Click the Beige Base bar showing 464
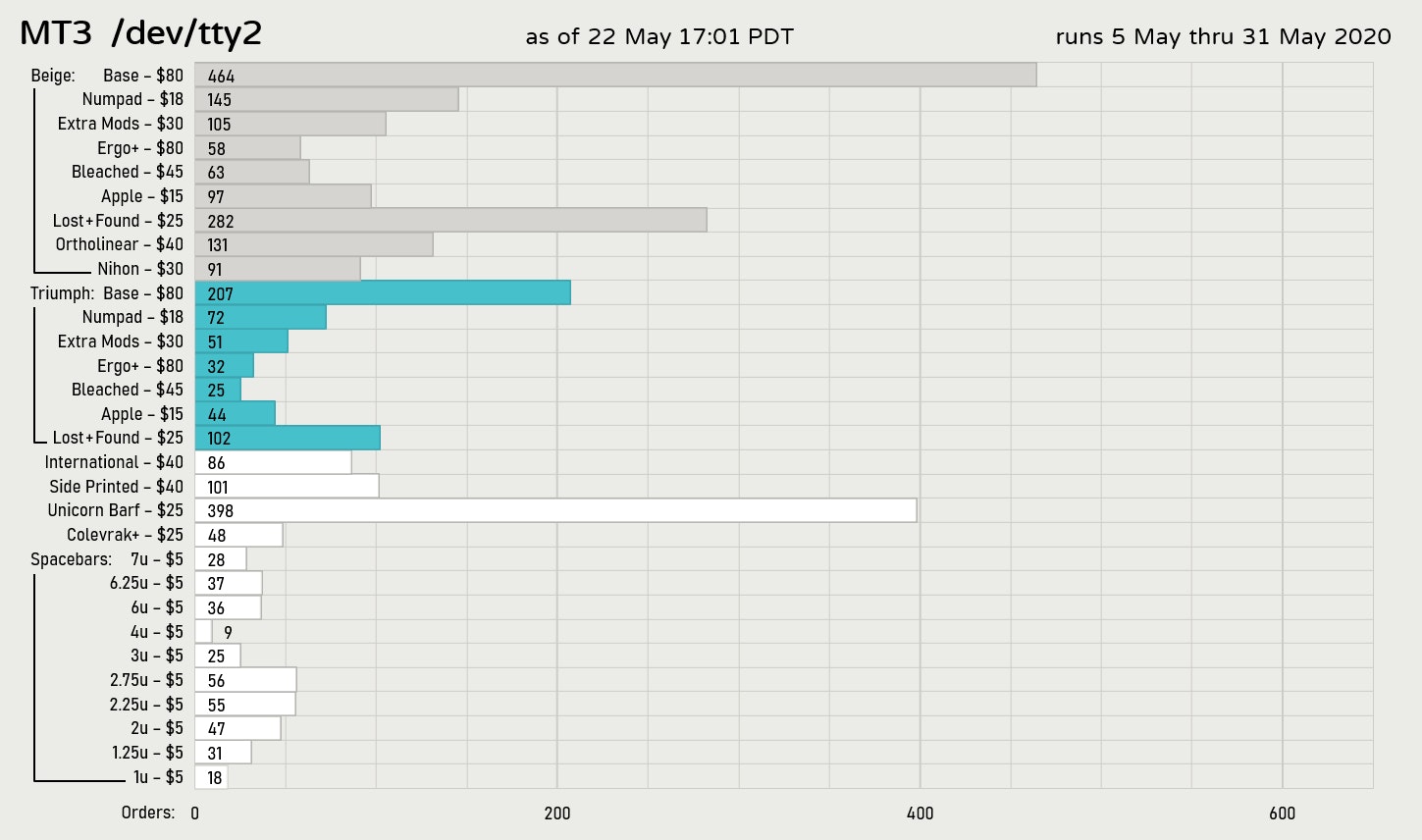 point(615,76)
